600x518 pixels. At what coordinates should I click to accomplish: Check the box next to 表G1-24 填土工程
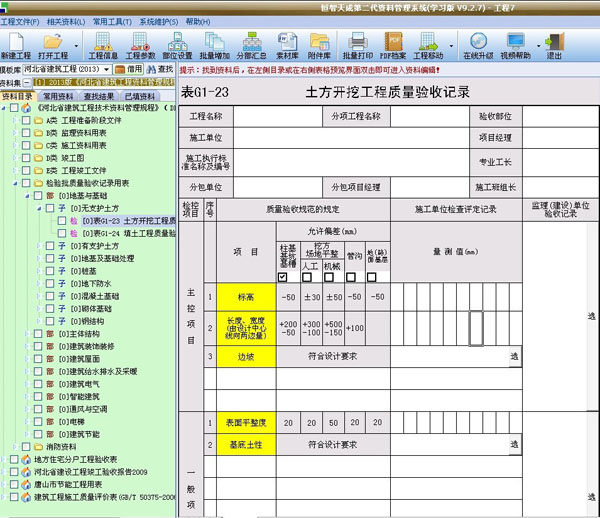coord(62,233)
